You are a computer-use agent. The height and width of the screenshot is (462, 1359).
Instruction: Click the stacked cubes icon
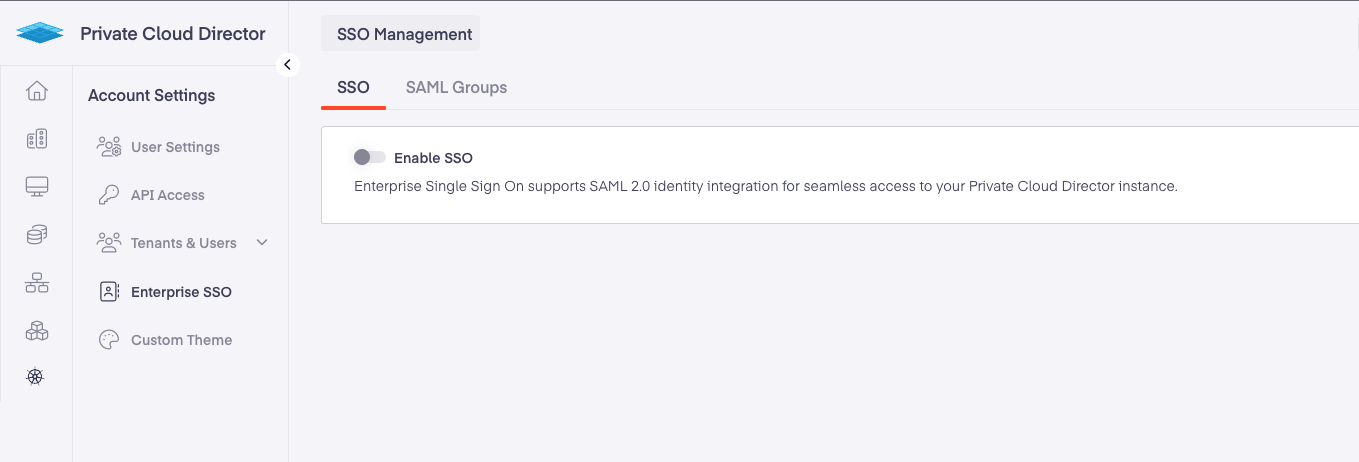click(x=37, y=331)
